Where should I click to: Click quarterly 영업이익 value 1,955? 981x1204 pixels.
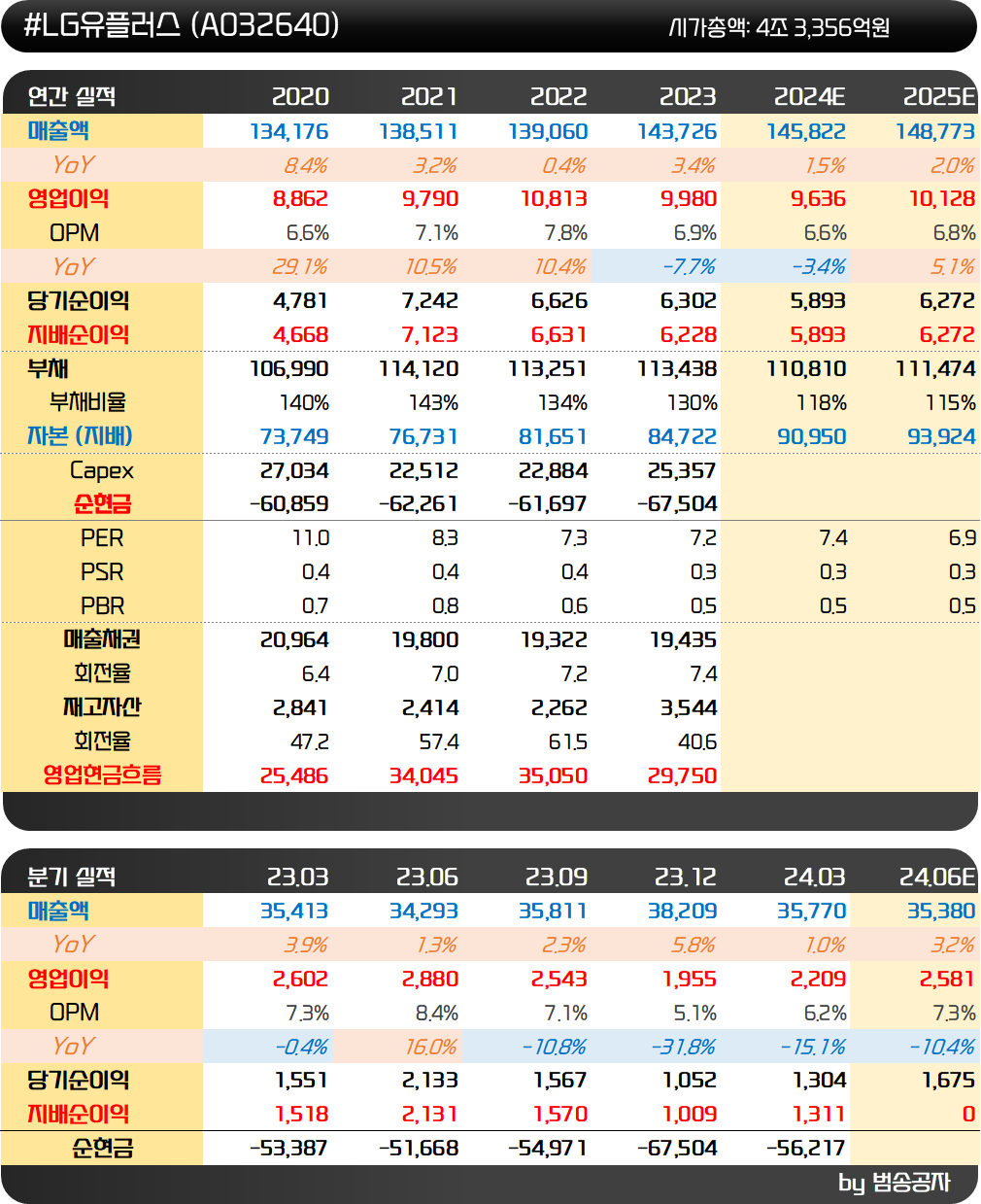[x=690, y=979]
